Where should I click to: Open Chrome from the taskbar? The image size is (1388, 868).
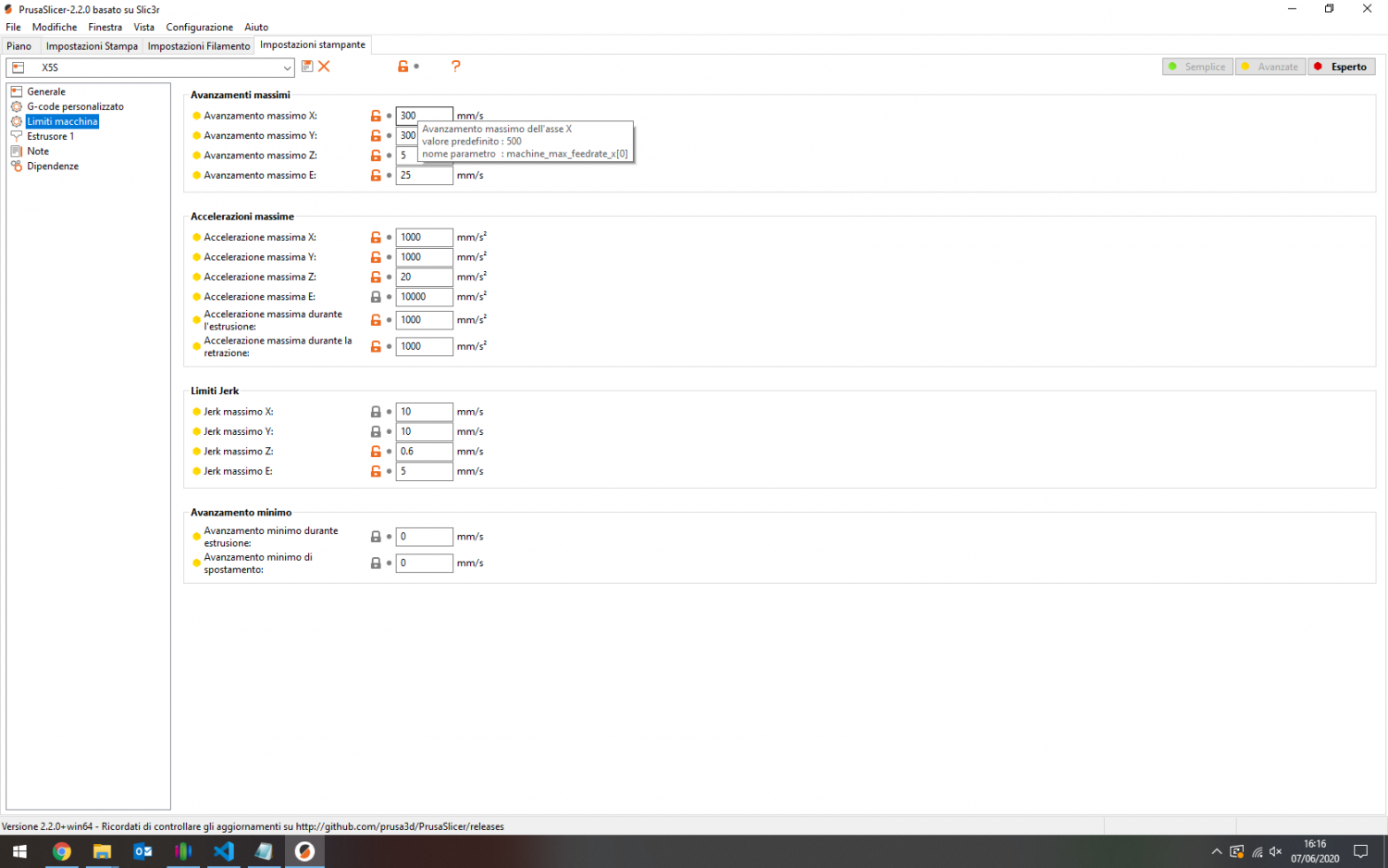tap(61, 851)
